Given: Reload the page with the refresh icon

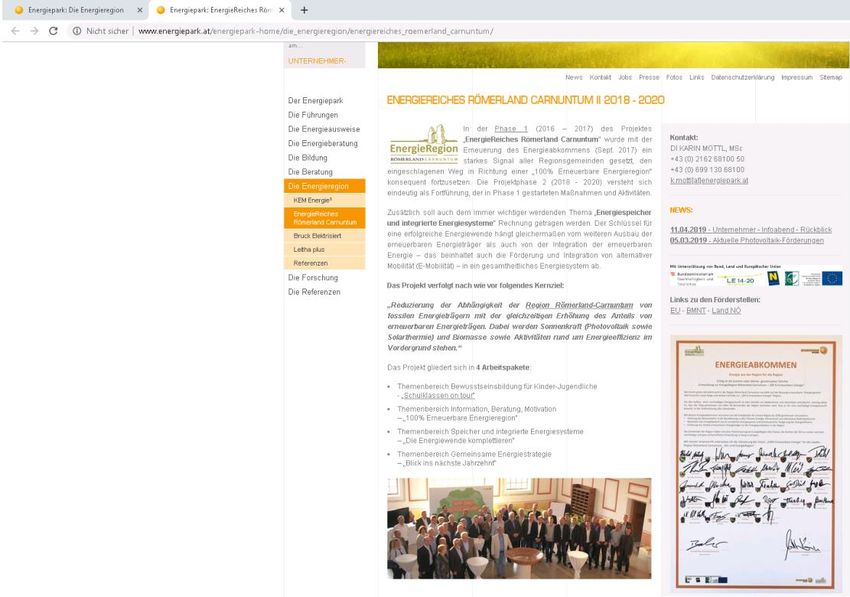Looking at the screenshot, I should (53, 31).
